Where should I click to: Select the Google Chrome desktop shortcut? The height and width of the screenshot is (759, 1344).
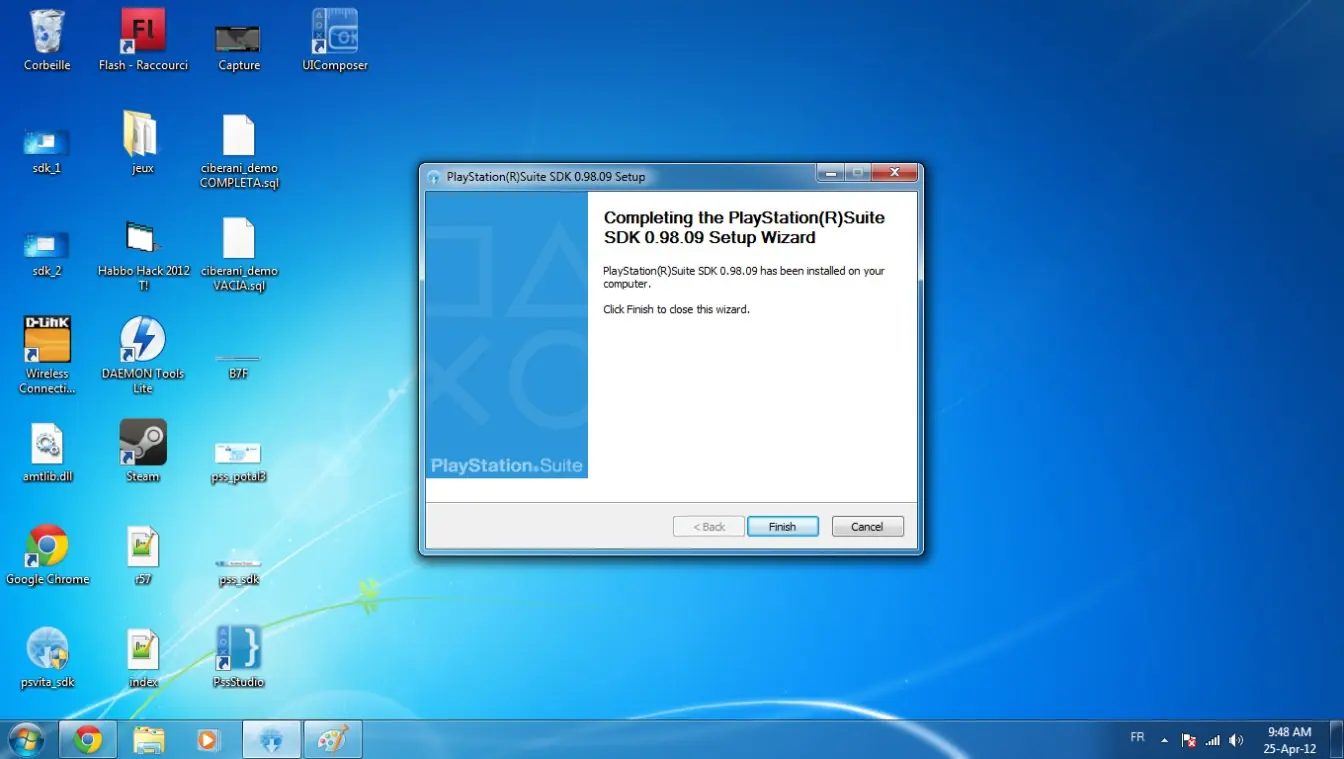[x=47, y=555]
